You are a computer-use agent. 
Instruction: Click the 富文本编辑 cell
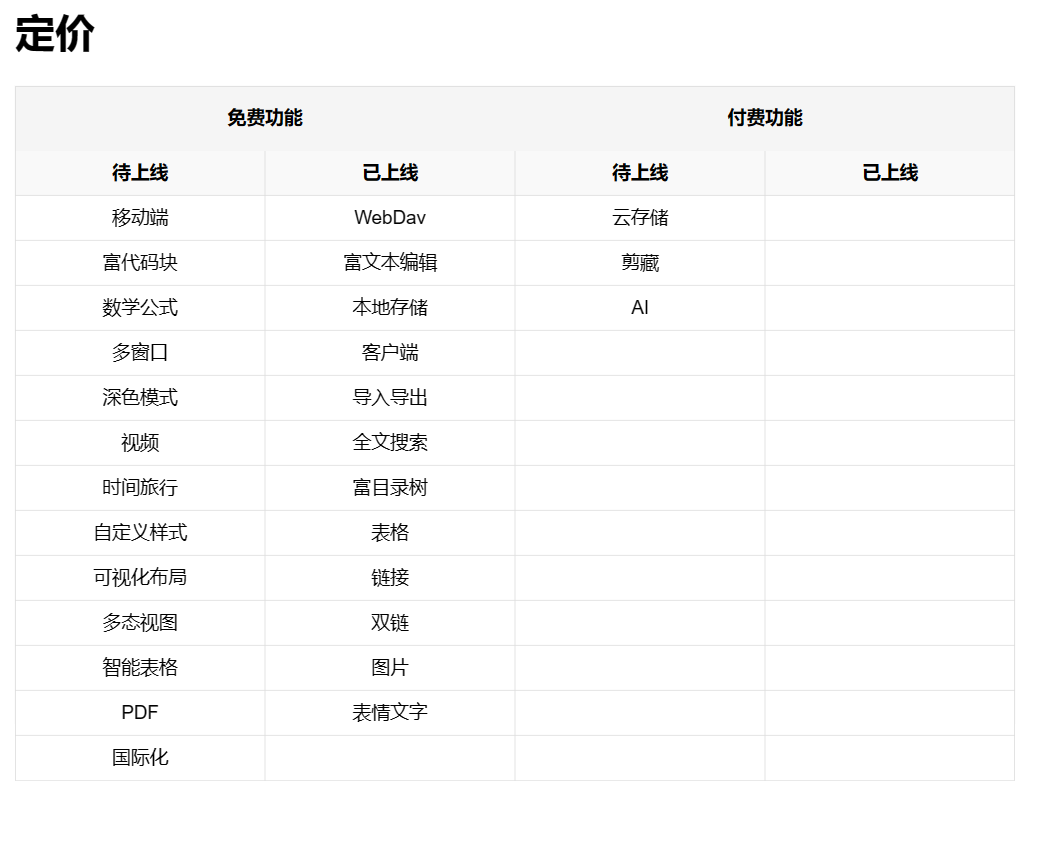[390, 262]
